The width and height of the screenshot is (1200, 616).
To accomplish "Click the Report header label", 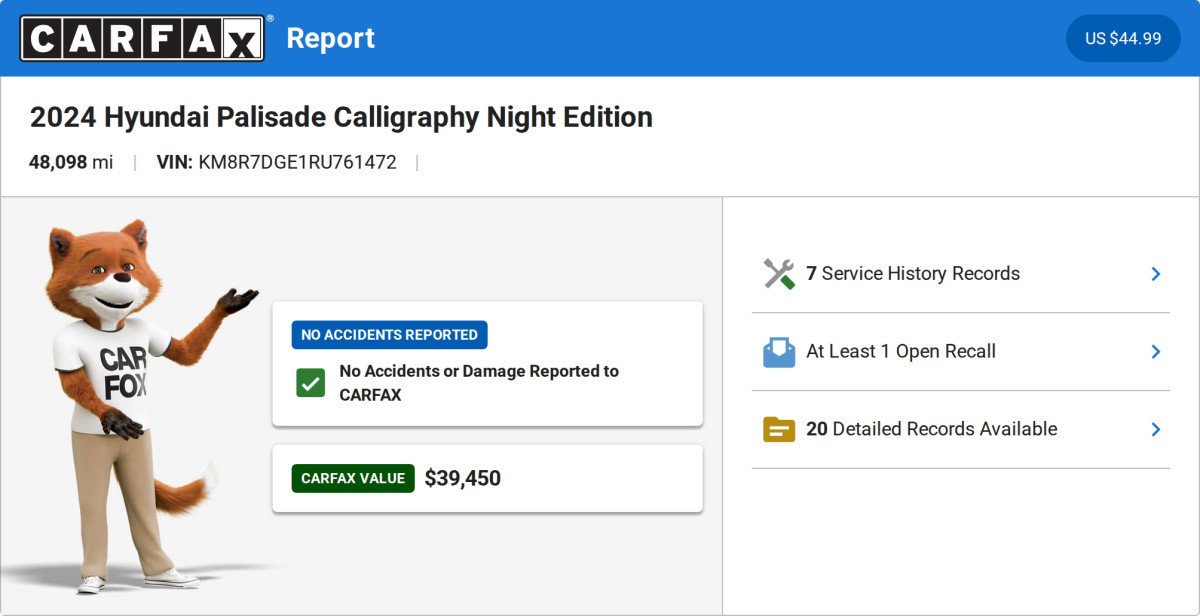I will coord(331,38).
